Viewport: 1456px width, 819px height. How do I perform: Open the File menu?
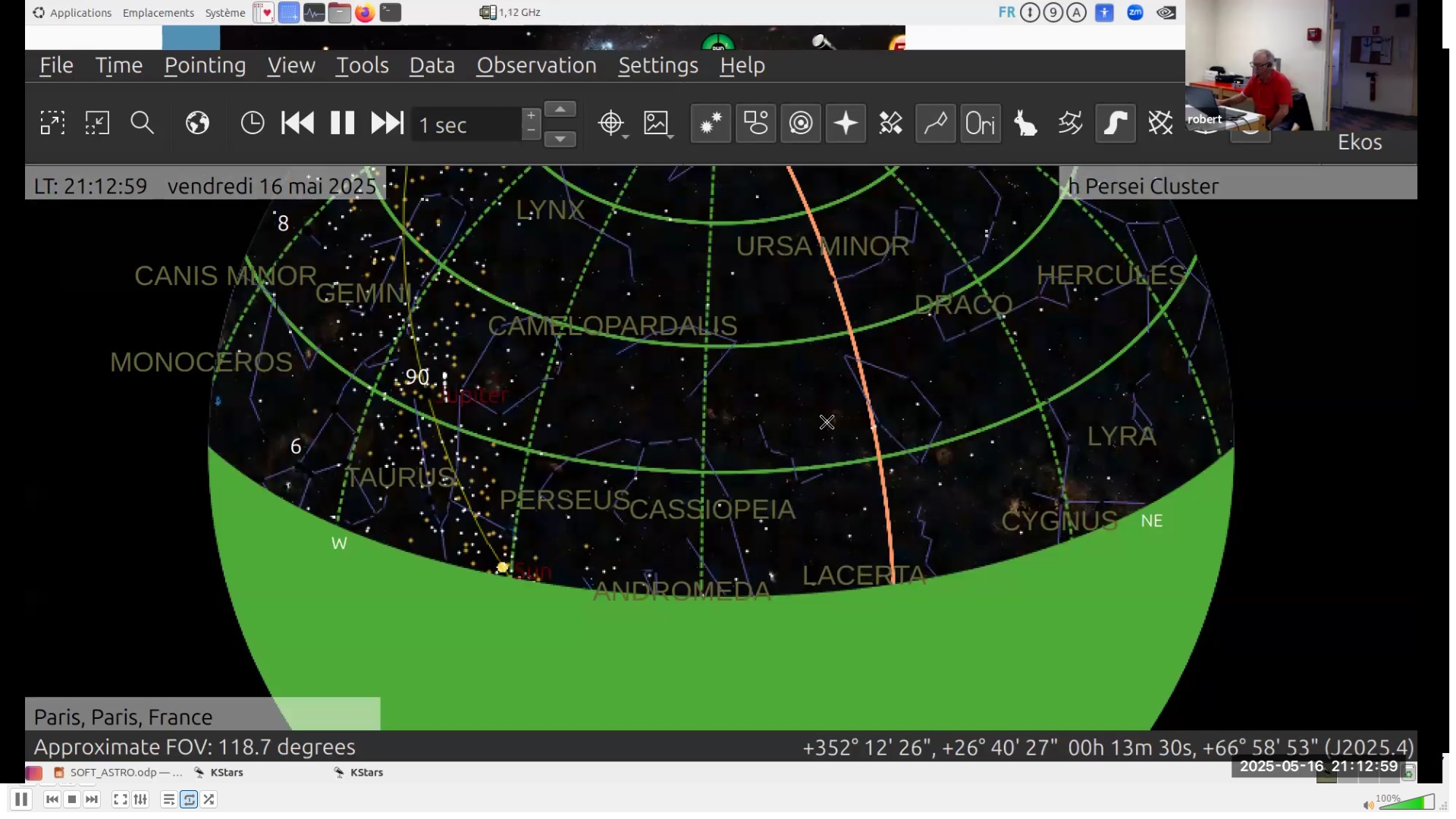(57, 66)
